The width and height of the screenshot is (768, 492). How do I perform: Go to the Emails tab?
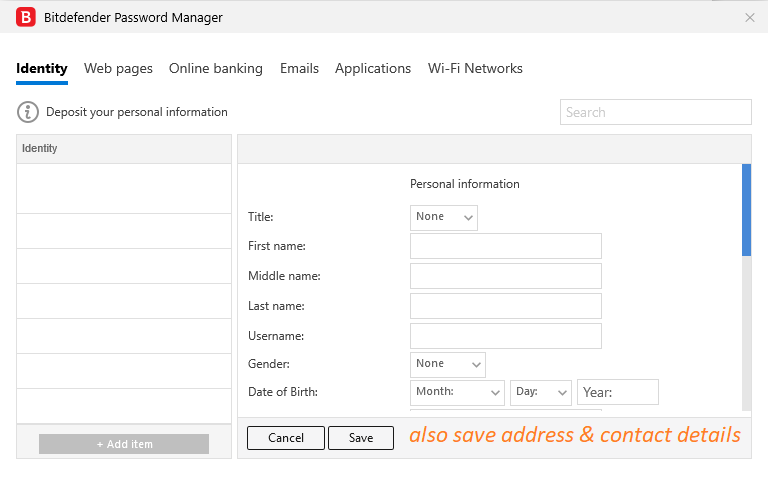pyautogui.click(x=299, y=69)
